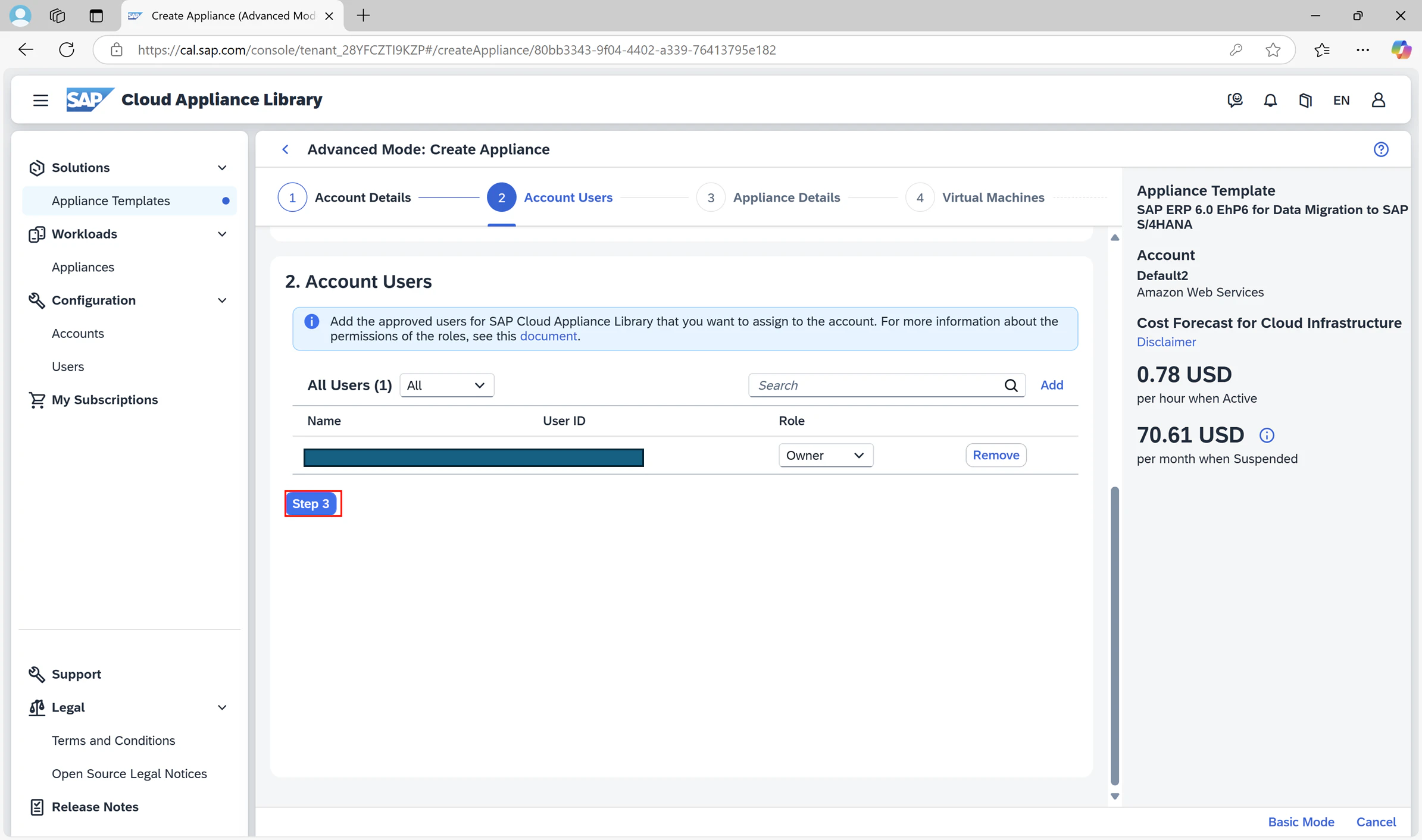Click the user Search field
Viewport: 1422px width, 840px height.
pyautogui.click(x=887, y=385)
